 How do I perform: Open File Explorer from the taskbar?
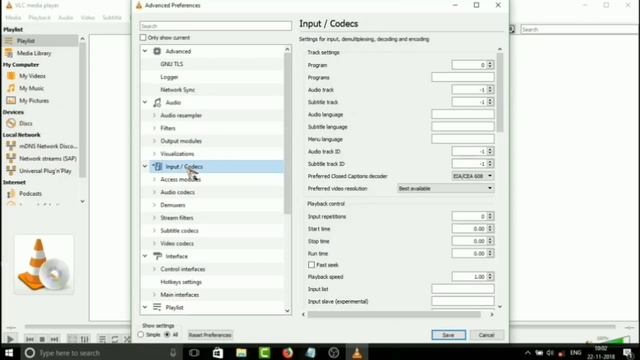coord(241,353)
